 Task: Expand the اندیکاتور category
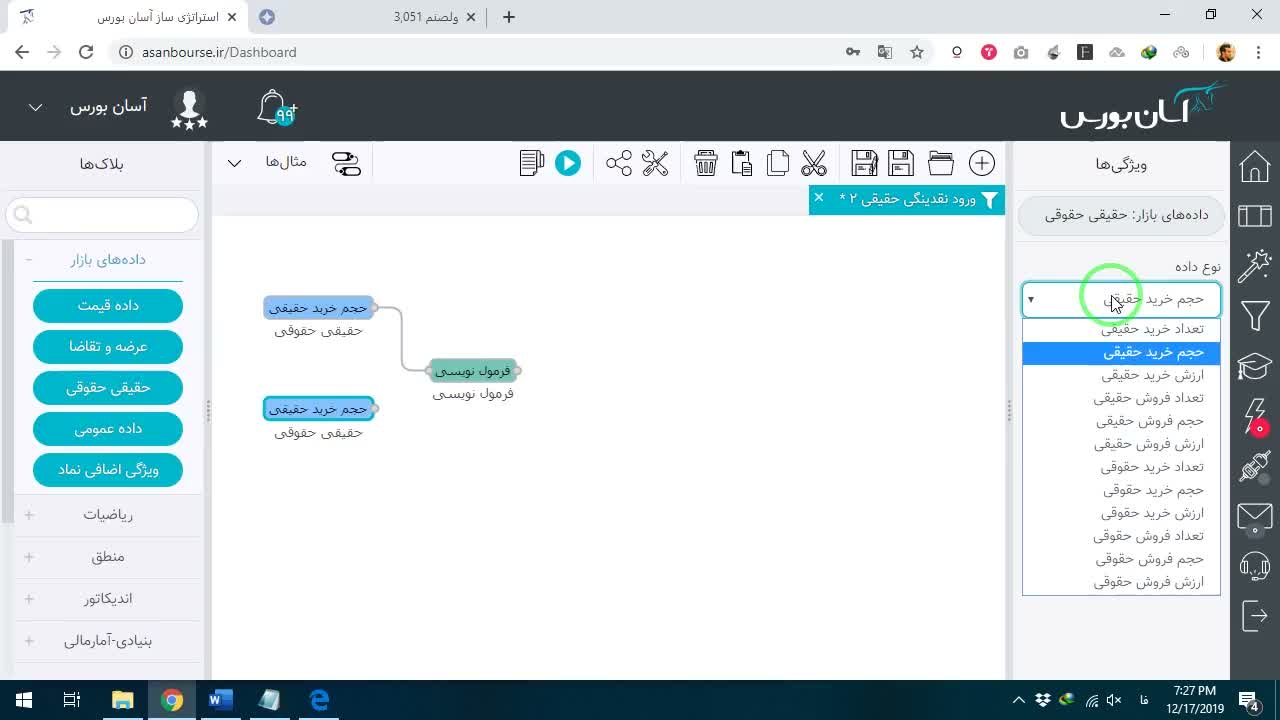click(x=108, y=599)
